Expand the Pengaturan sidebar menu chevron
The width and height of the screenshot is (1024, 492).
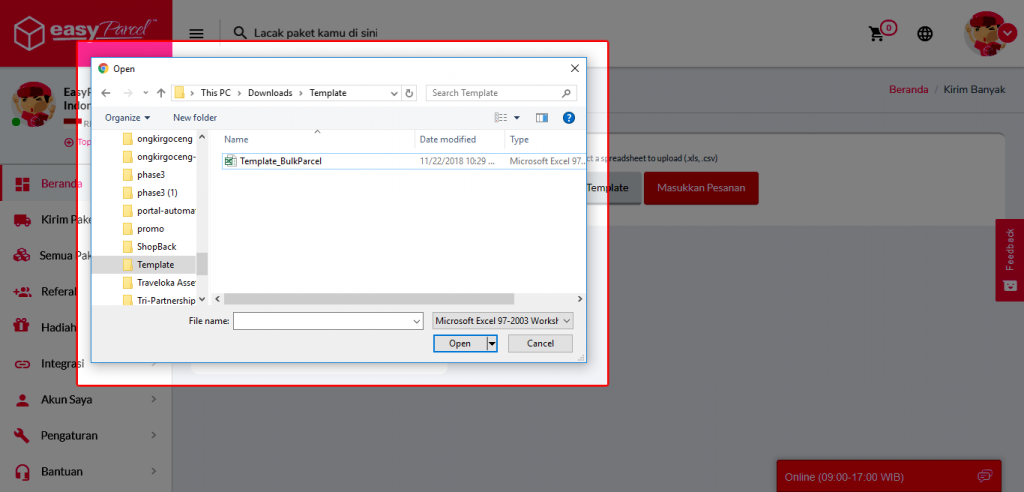(153, 435)
